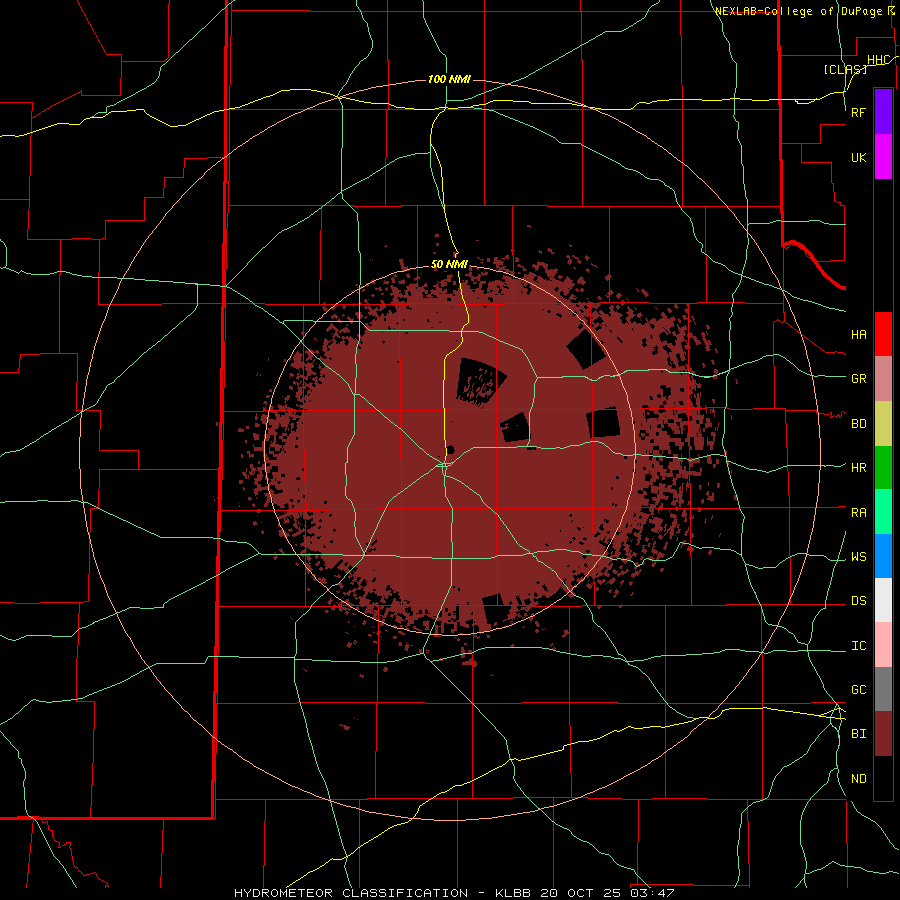Click the ND legend label

(858, 779)
